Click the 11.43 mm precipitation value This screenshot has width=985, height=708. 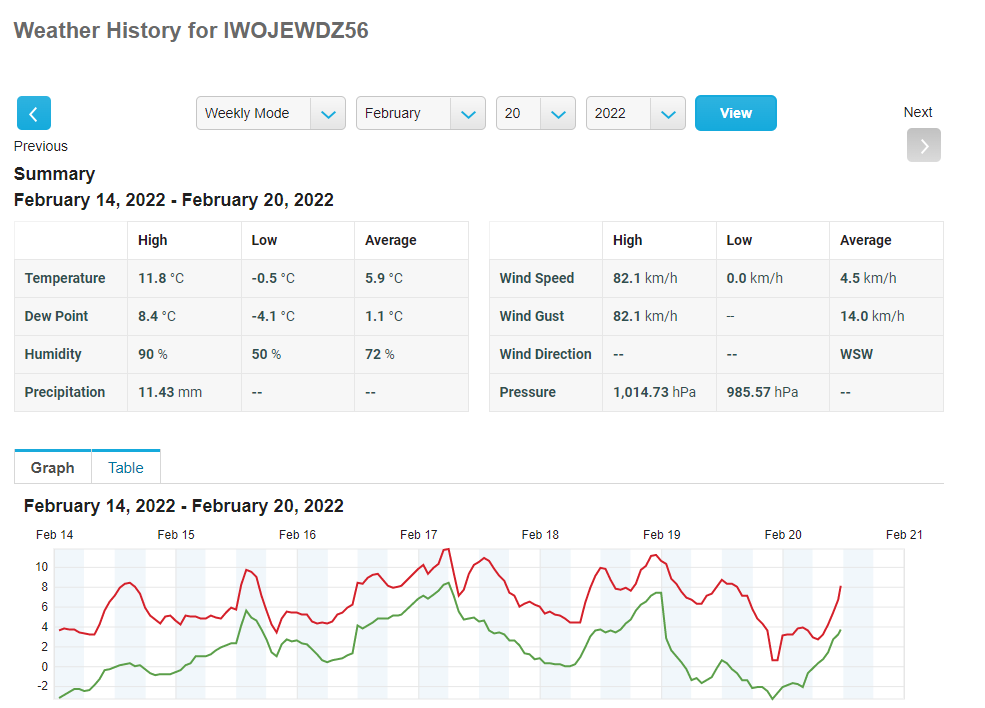click(x=170, y=392)
